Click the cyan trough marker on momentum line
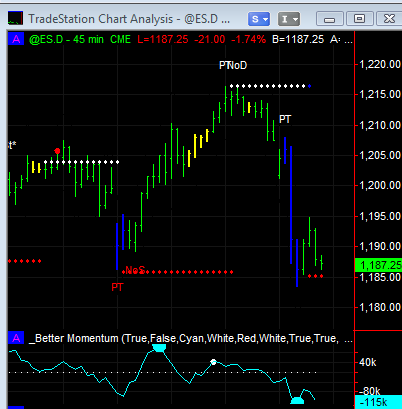402x409 pixels. [297, 400]
